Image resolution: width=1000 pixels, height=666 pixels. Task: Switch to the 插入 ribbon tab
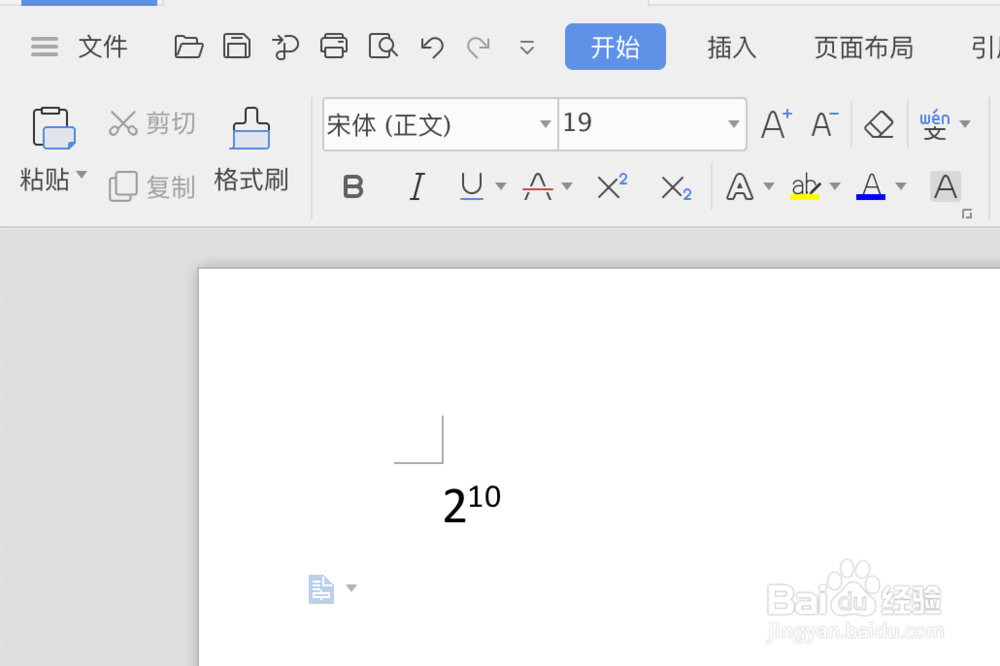coord(731,47)
